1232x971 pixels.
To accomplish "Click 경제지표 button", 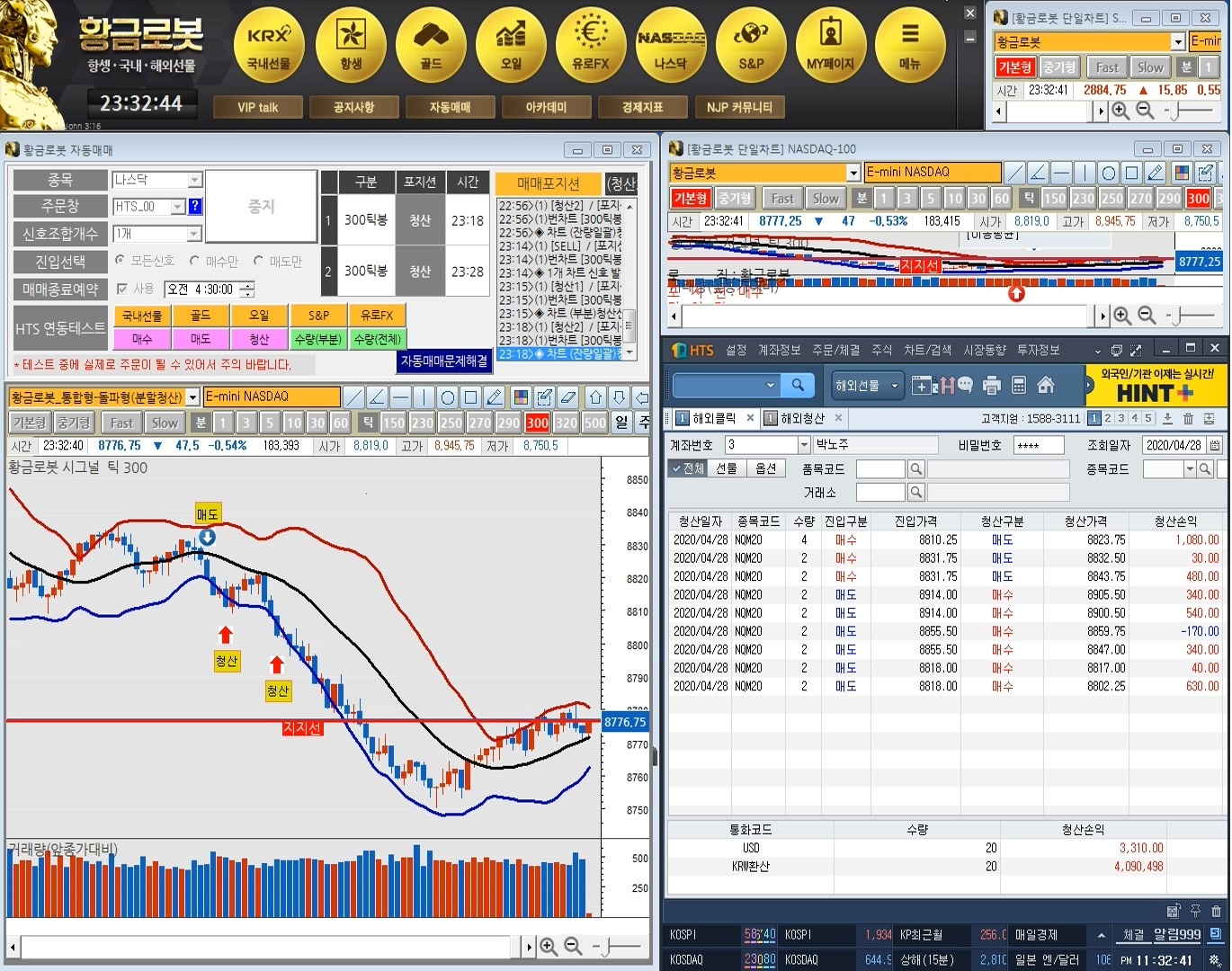I will coord(642,107).
